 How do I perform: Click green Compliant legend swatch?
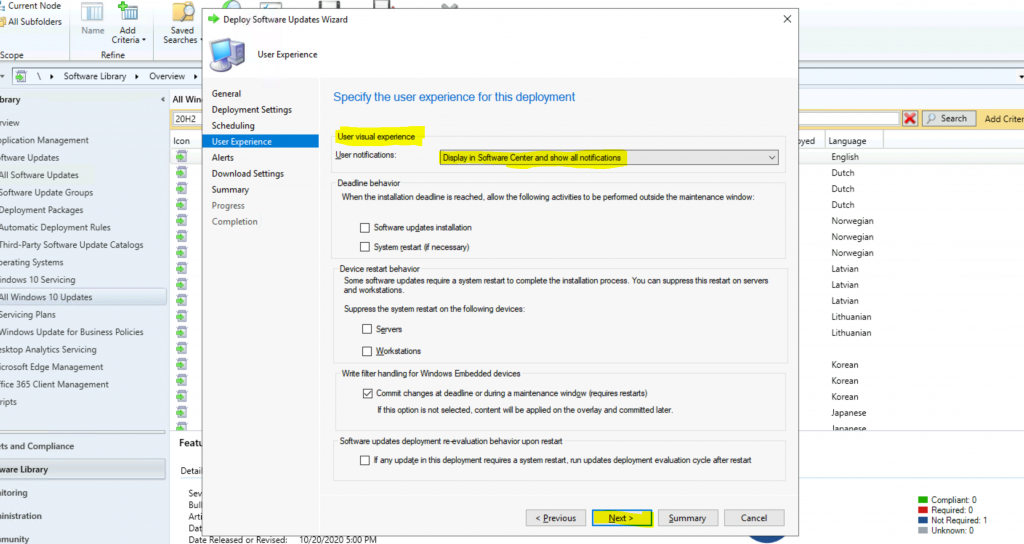click(x=922, y=500)
